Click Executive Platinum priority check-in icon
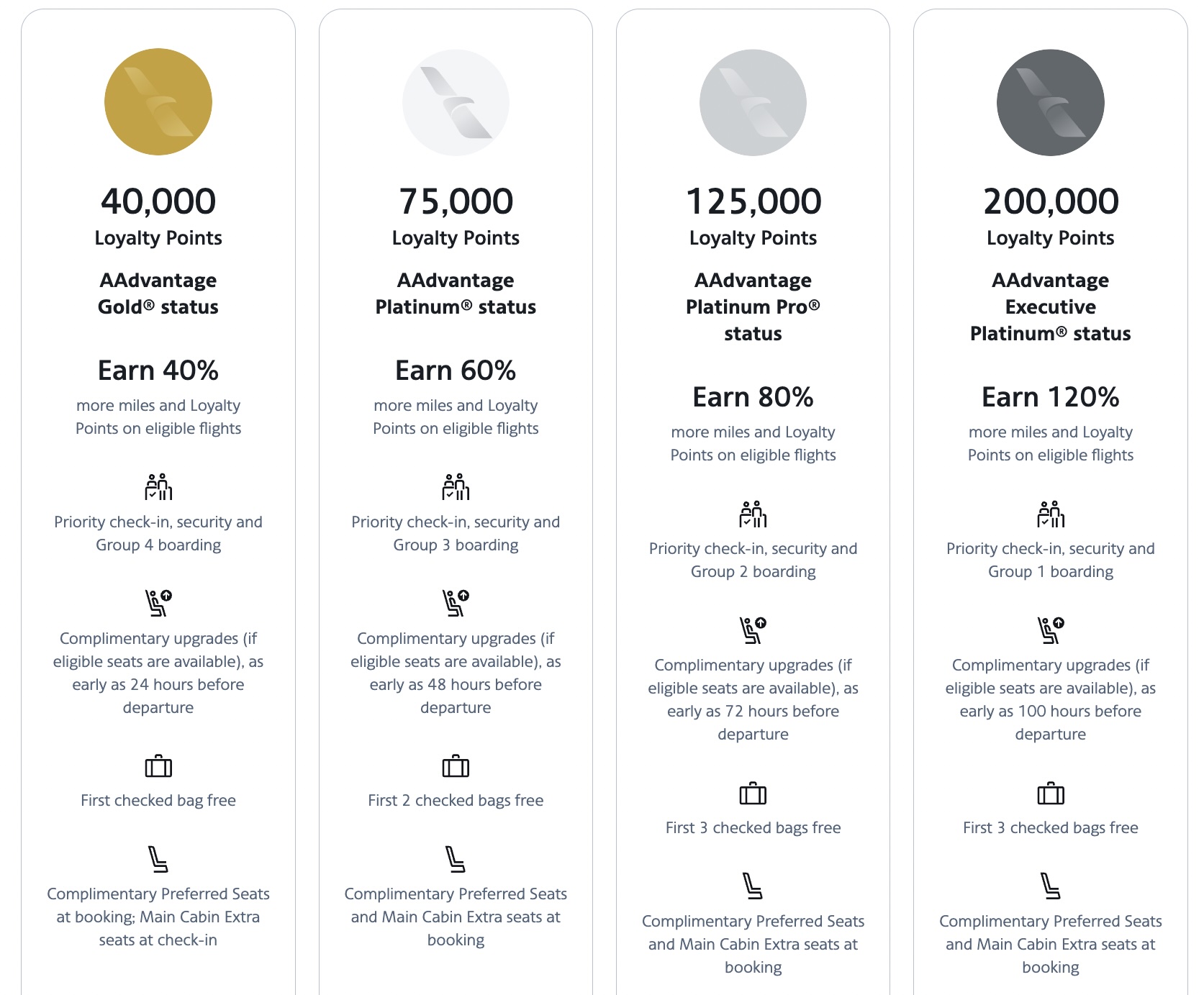The image size is (1204, 995). [x=1050, y=514]
